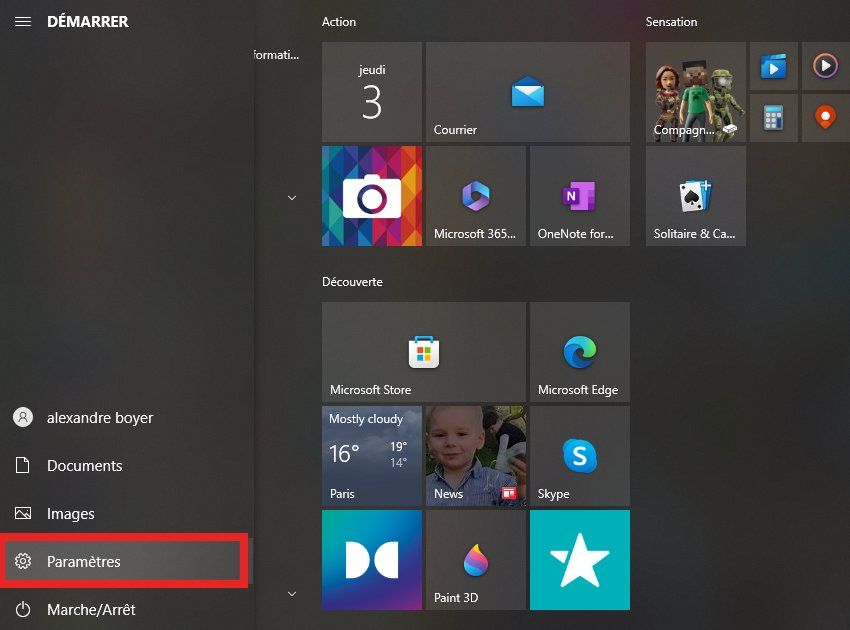Open the News tile with child photo
Image resolution: width=850 pixels, height=630 pixels.
tap(476, 456)
